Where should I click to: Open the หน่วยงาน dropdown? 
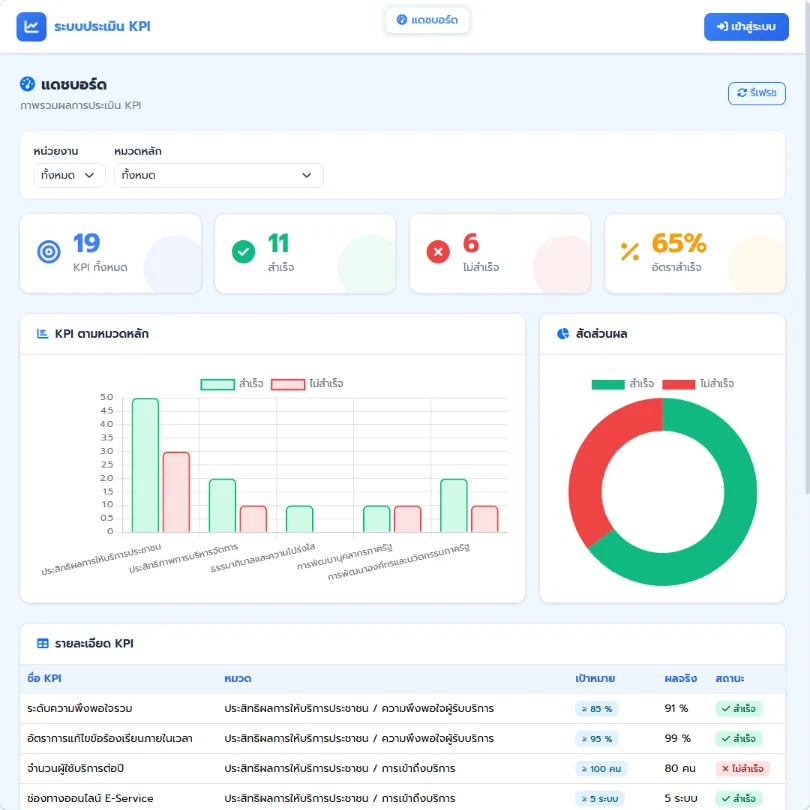(69, 175)
